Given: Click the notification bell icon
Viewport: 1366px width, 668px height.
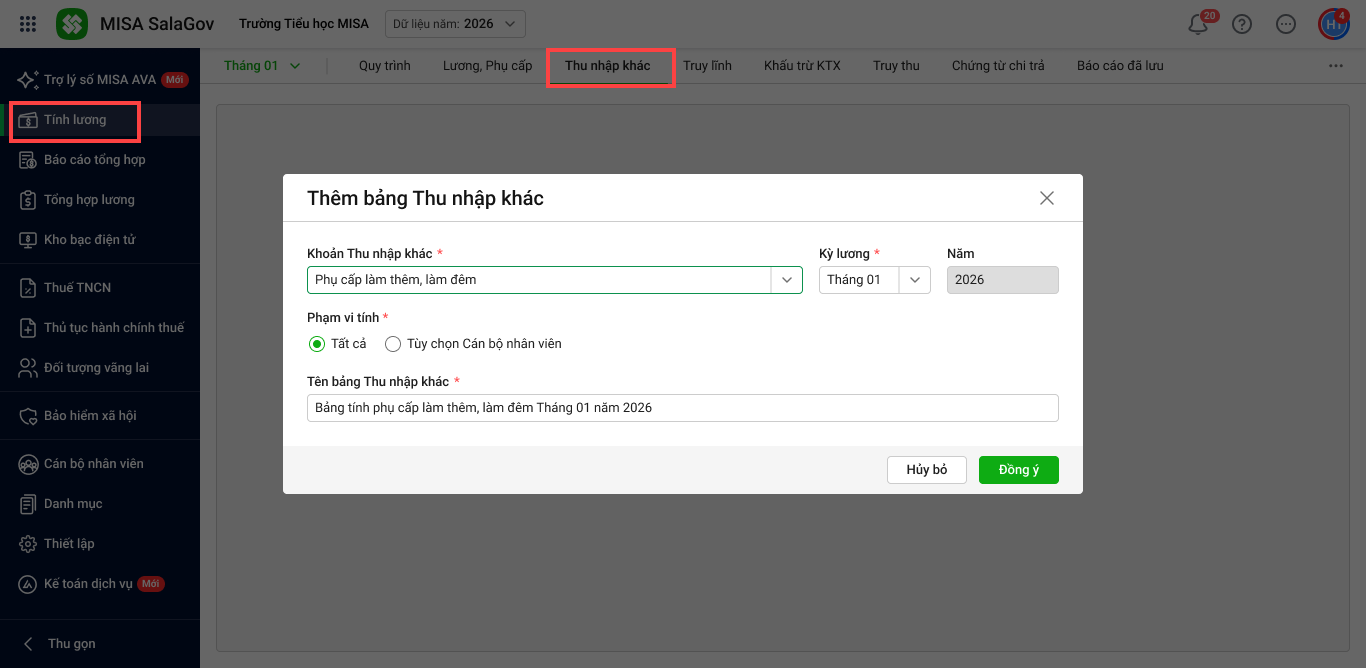Looking at the screenshot, I should pos(1198,24).
